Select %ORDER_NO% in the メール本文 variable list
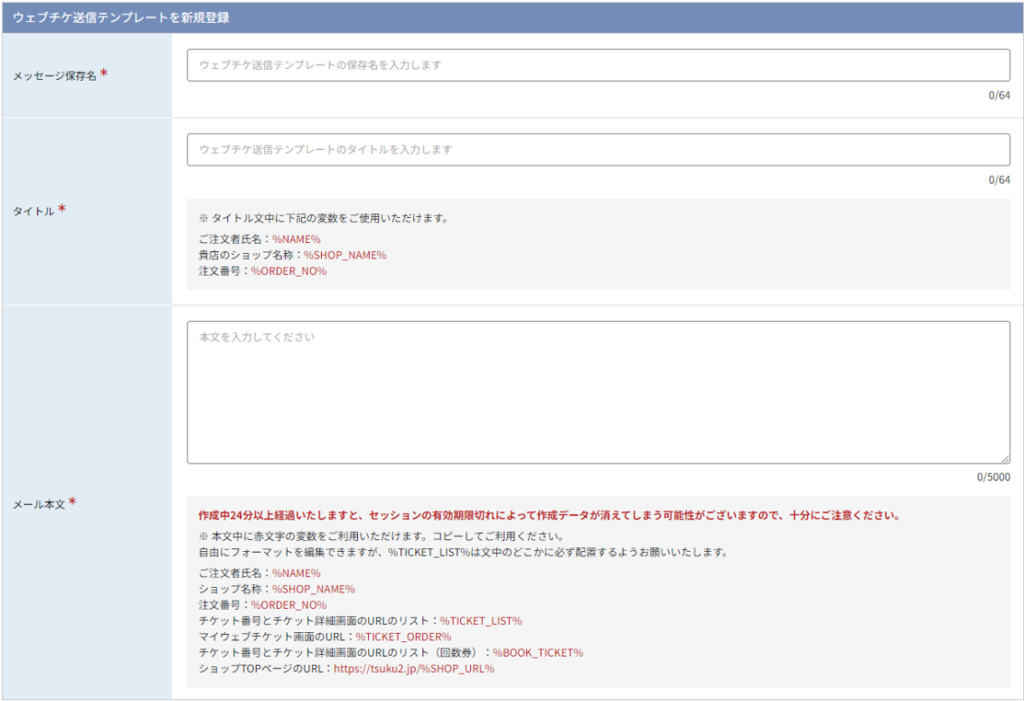 (x=289, y=605)
